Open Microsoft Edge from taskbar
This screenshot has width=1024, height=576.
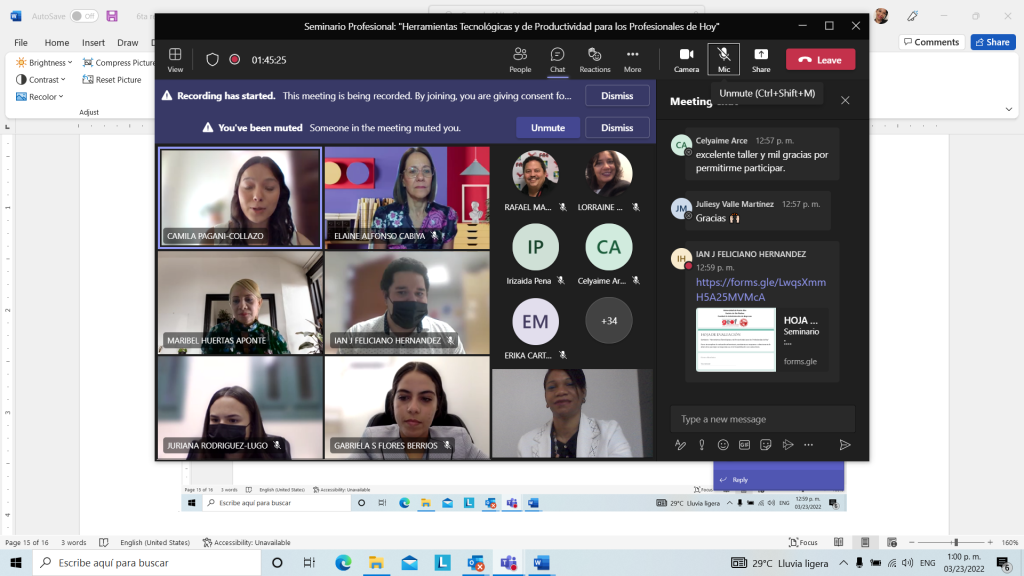click(x=343, y=562)
